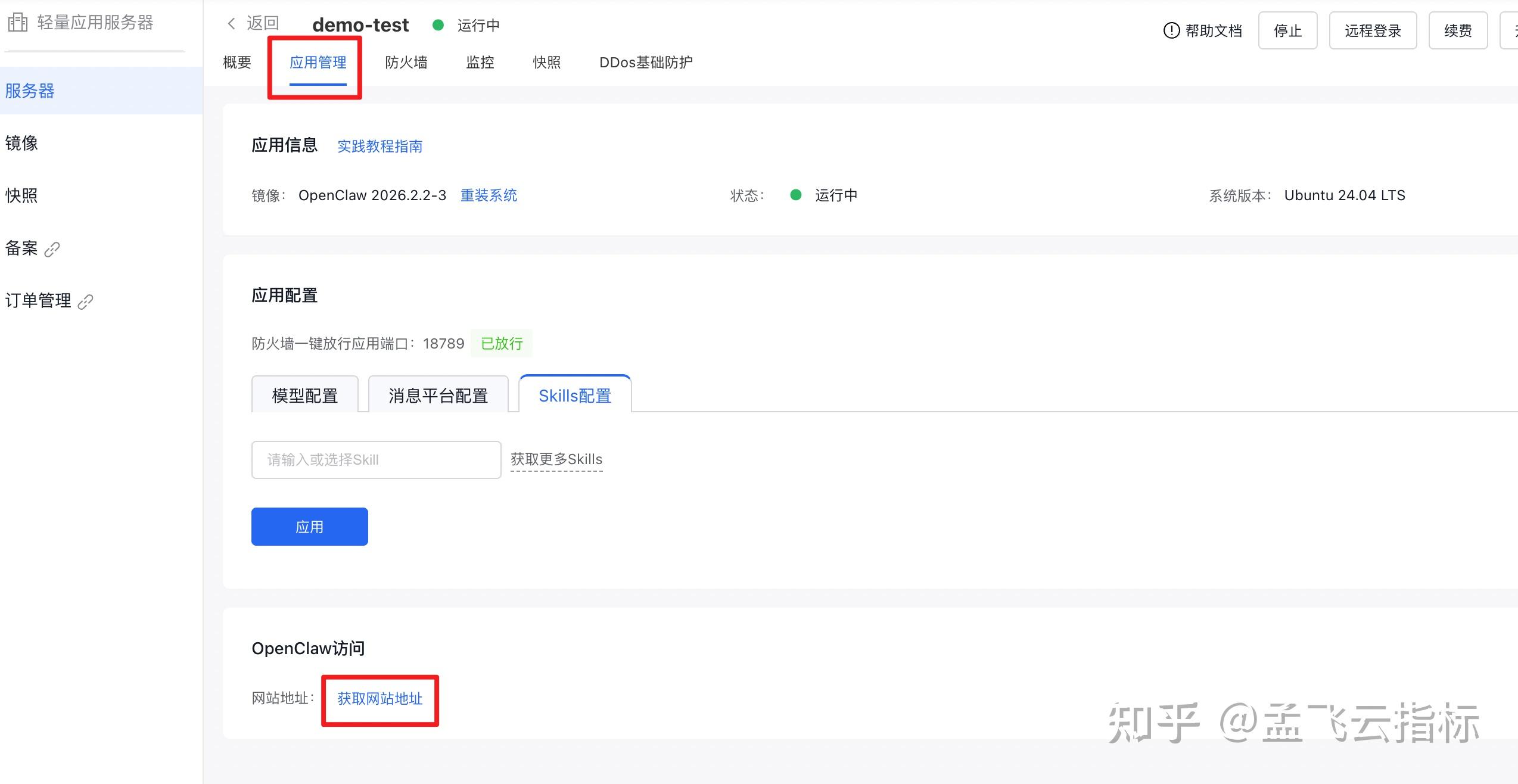Select the 模型配置 configuration tab
Image resolution: width=1518 pixels, height=784 pixels.
304,395
